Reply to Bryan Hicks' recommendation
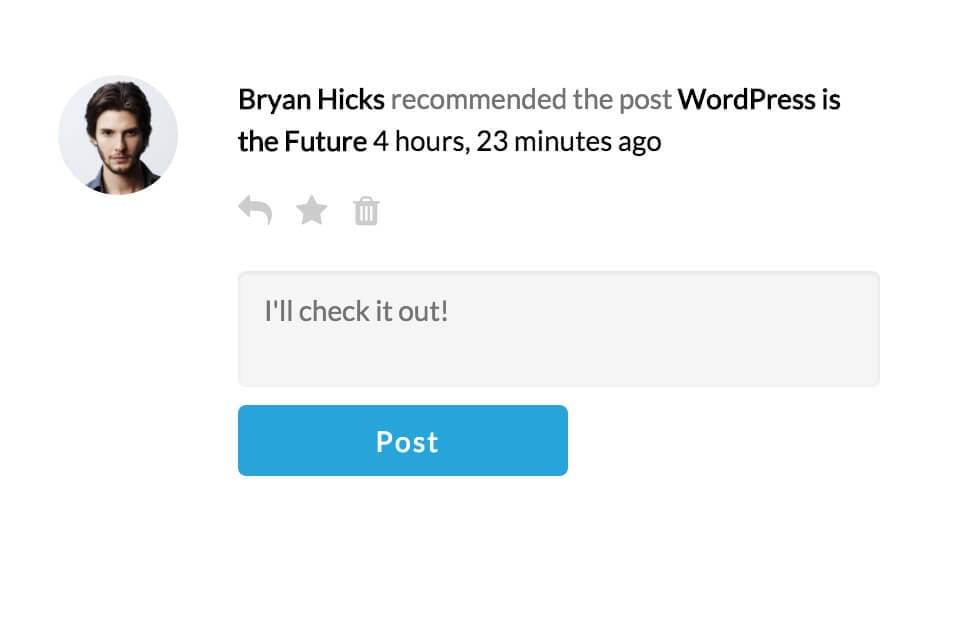 pyautogui.click(x=255, y=210)
